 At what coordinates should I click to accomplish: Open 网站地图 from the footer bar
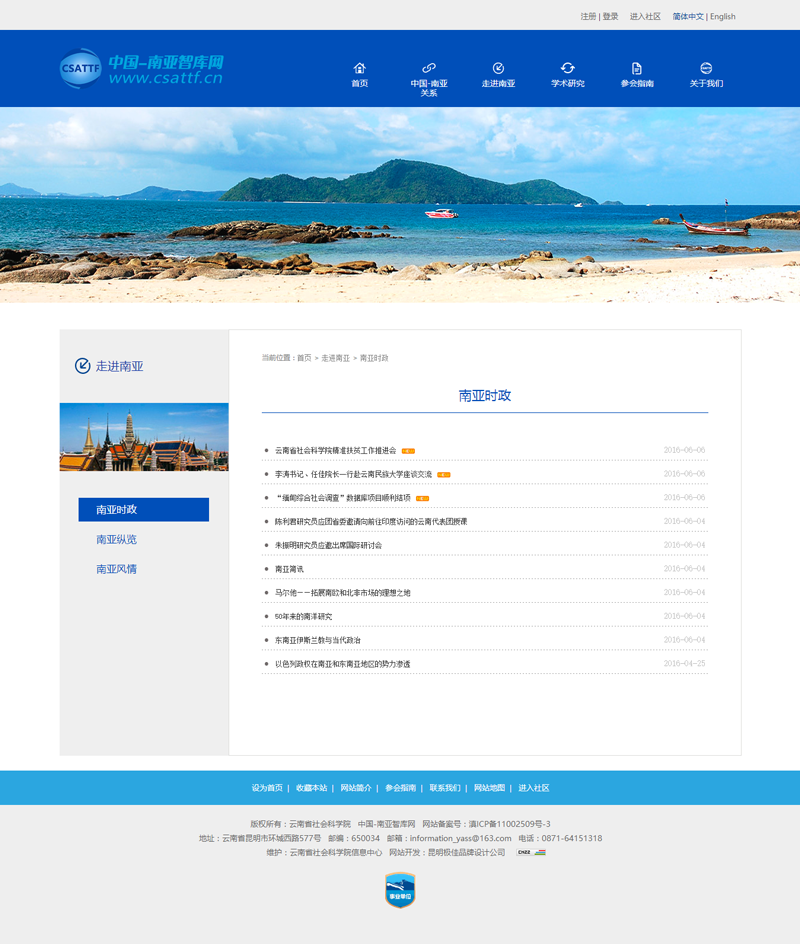[489, 788]
